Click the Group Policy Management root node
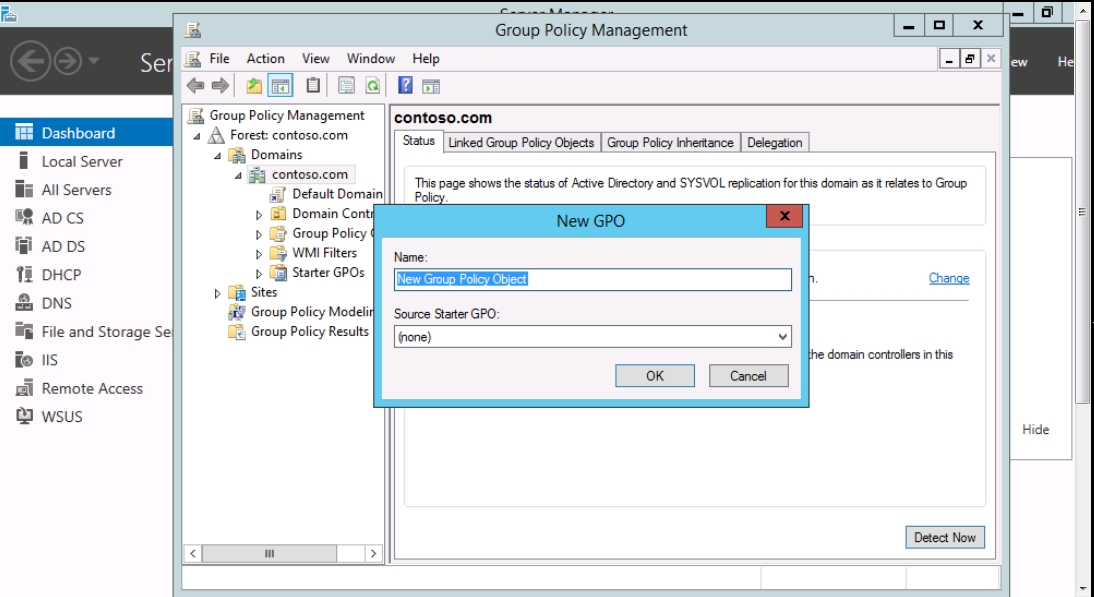1094x597 pixels. [x=287, y=115]
